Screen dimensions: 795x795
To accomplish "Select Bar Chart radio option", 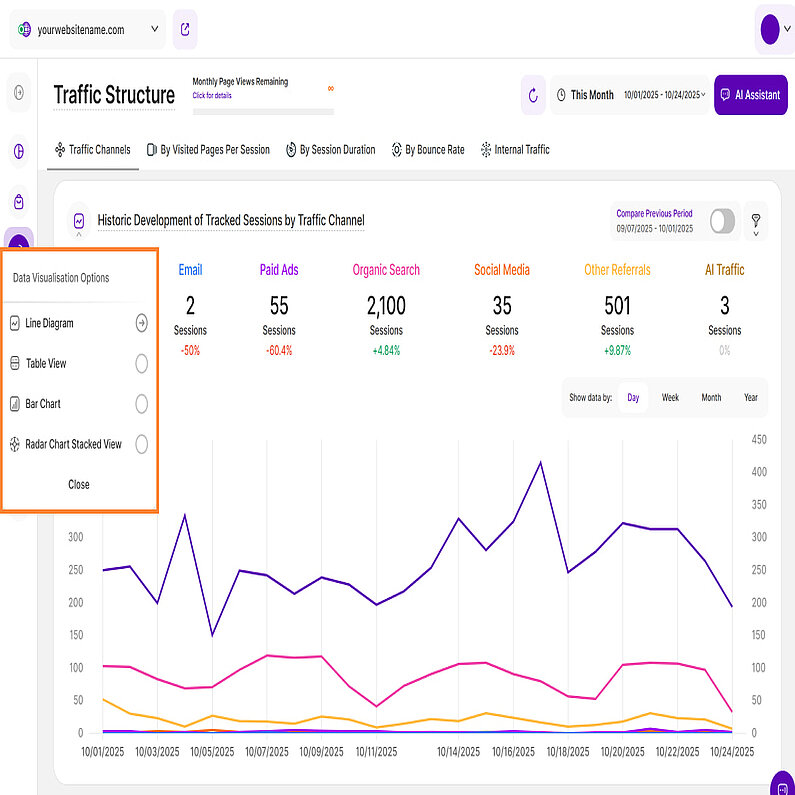I will click(x=141, y=404).
